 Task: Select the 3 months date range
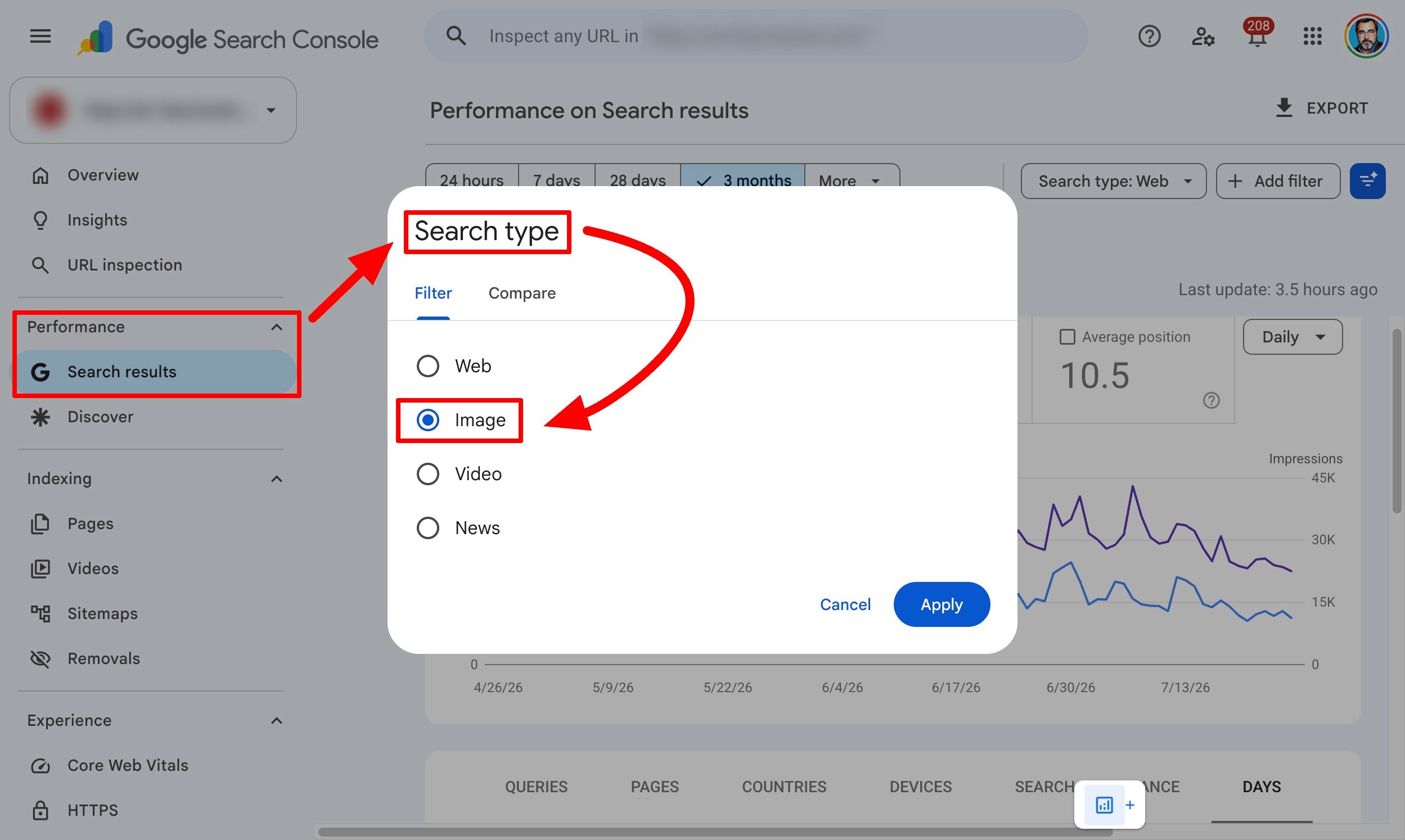[742, 181]
